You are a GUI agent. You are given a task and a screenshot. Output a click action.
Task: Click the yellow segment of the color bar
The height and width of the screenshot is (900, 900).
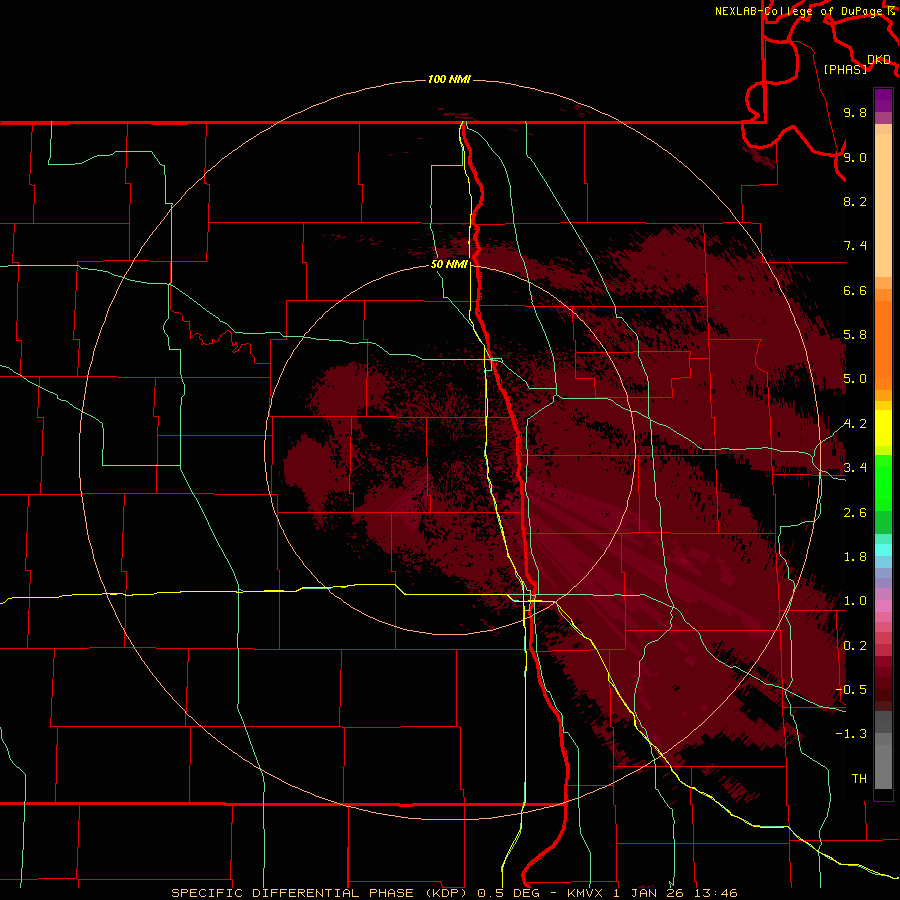click(883, 428)
